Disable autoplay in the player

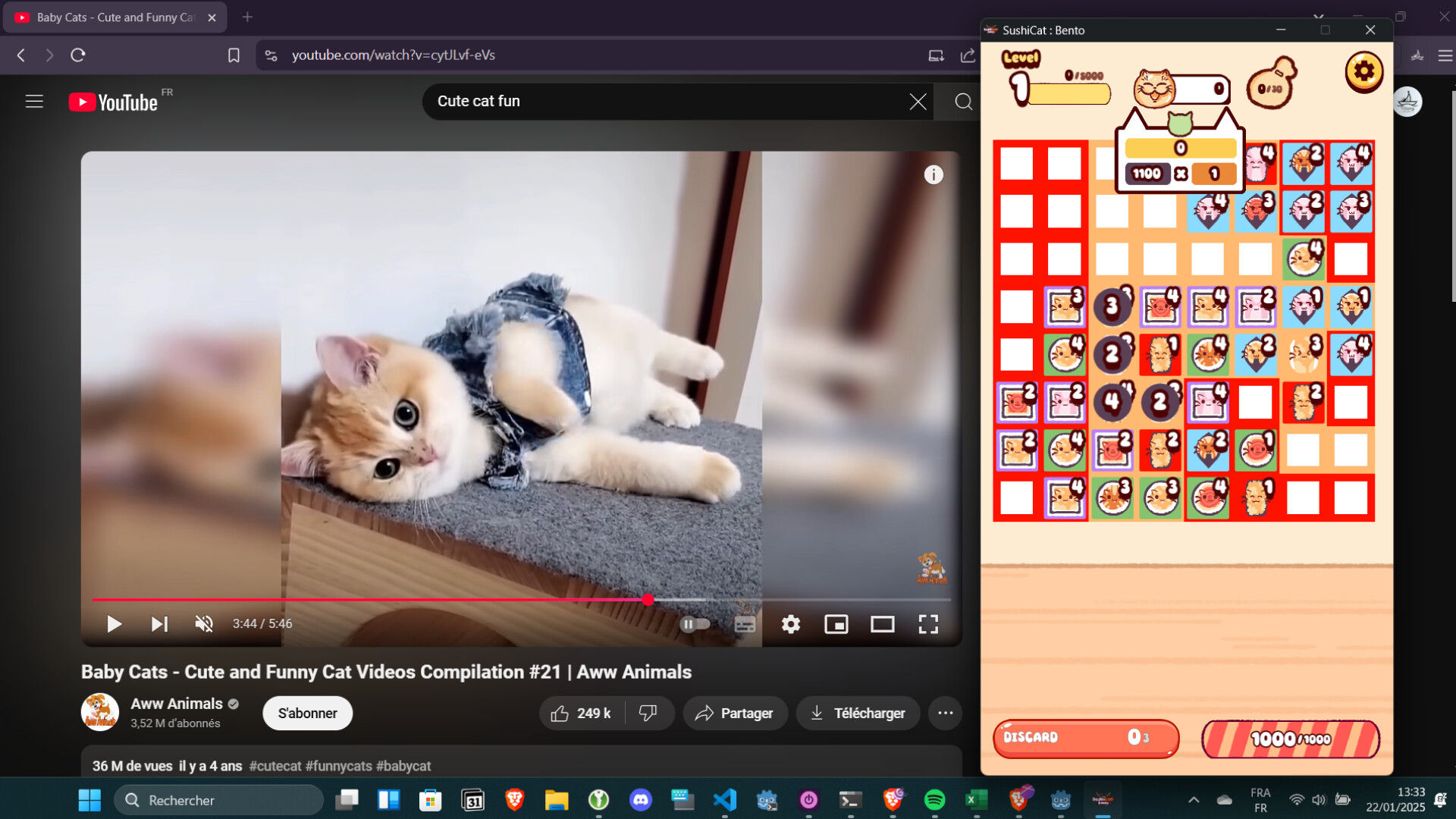pos(695,623)
